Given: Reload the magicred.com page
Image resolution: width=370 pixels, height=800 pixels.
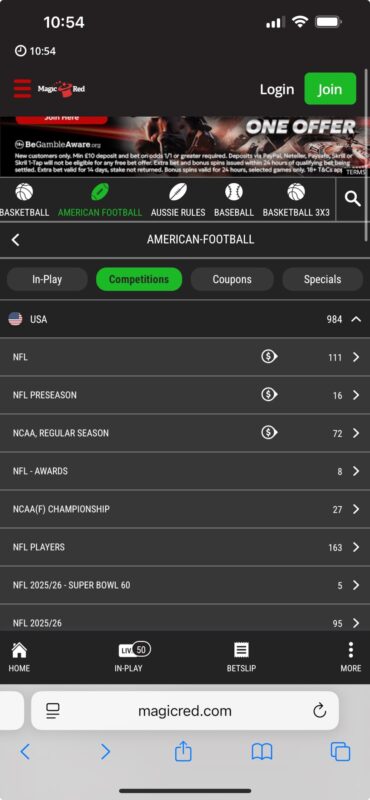Looking at the screenshot, I should (x=319, y=710).
